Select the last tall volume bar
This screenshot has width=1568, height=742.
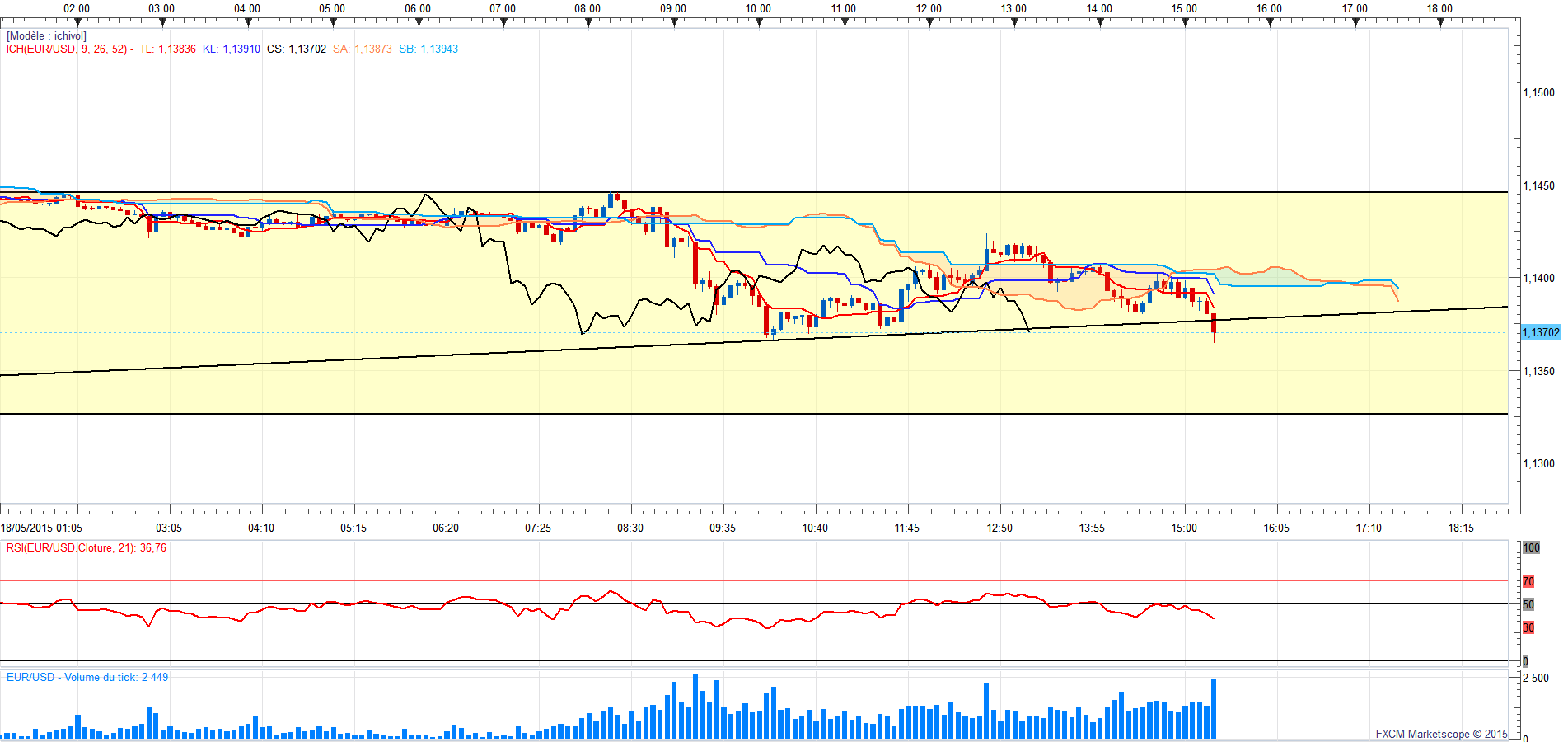click(1214, 708)
